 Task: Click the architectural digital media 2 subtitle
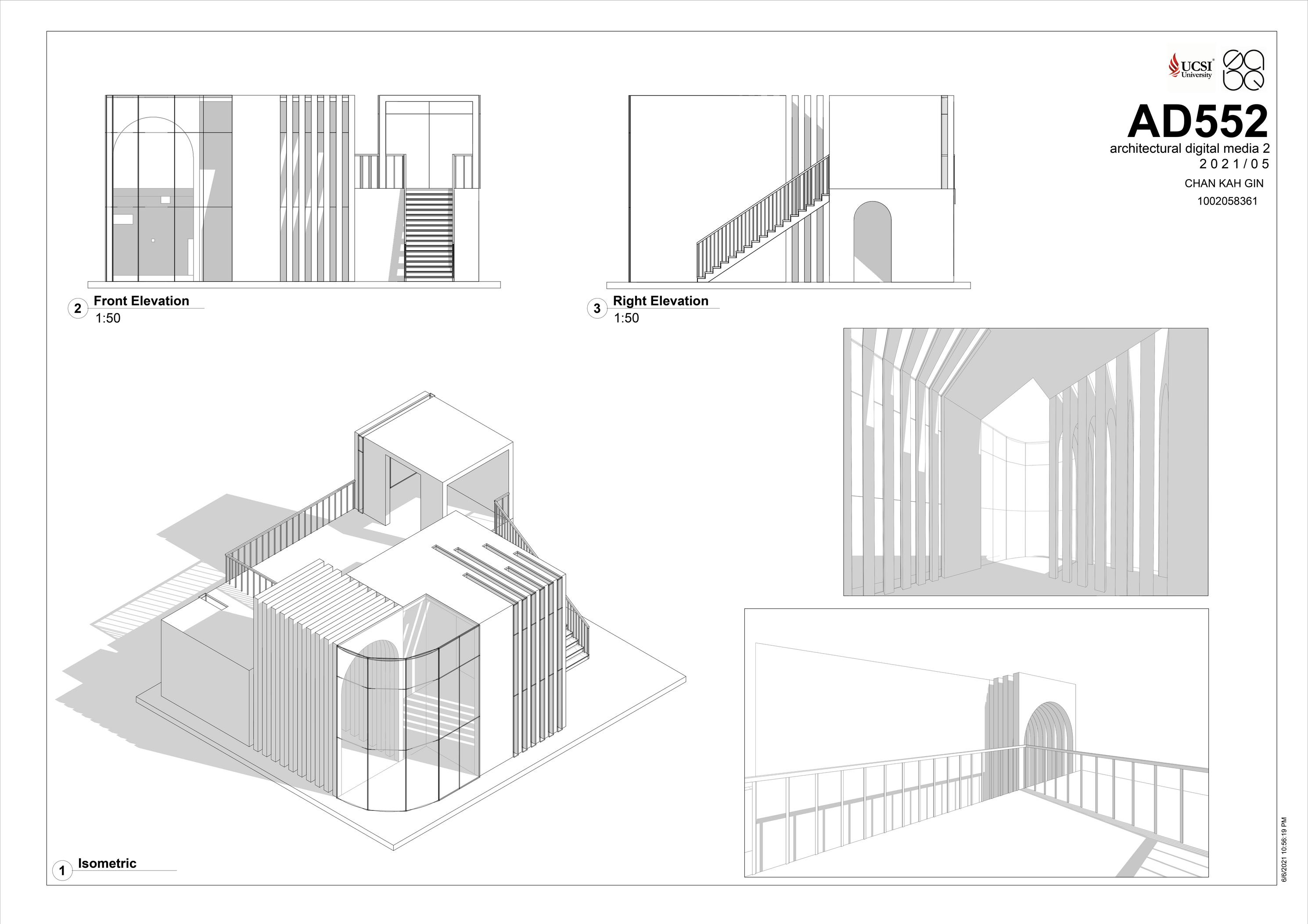[1189, 149]
